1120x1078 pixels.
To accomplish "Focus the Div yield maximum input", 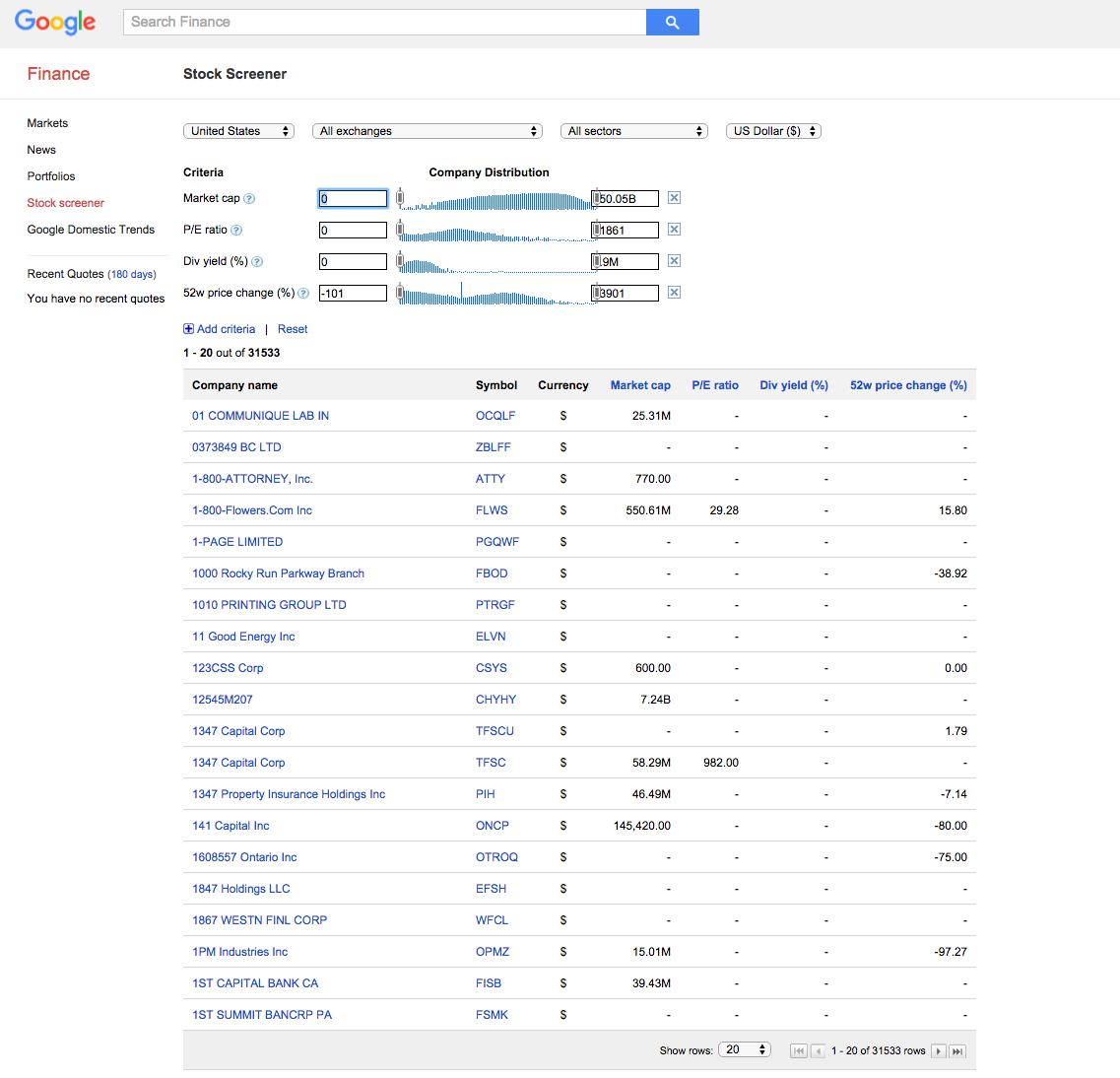I will 625,261.
